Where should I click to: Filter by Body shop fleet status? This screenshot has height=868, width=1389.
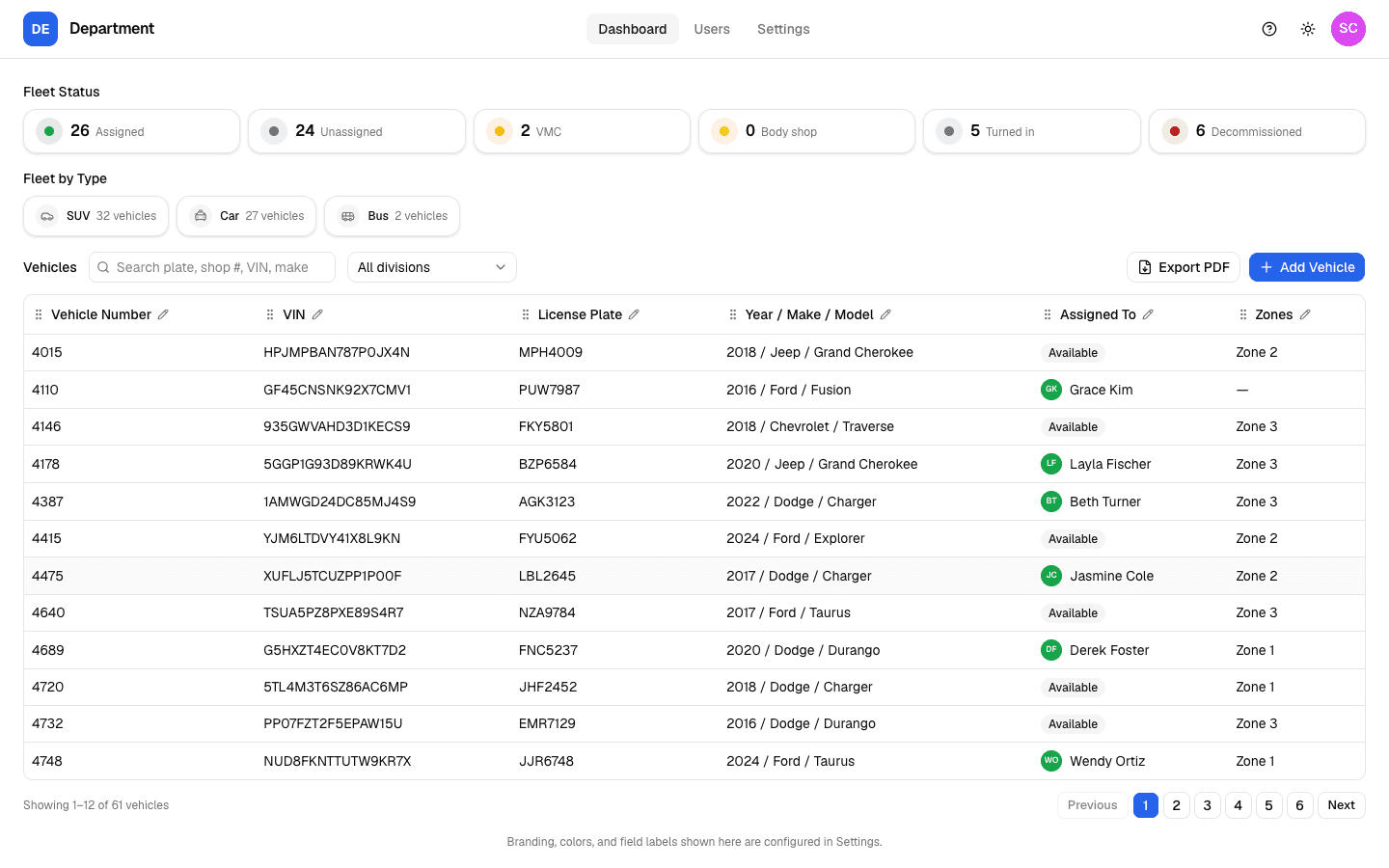pyautogui.click(x=806, y=131)
